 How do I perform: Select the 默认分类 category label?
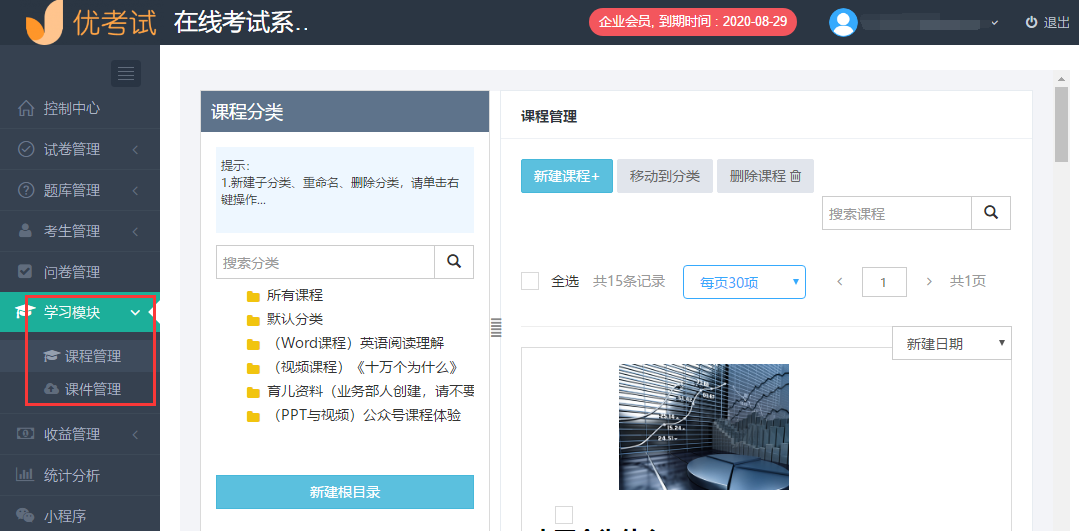295,319
